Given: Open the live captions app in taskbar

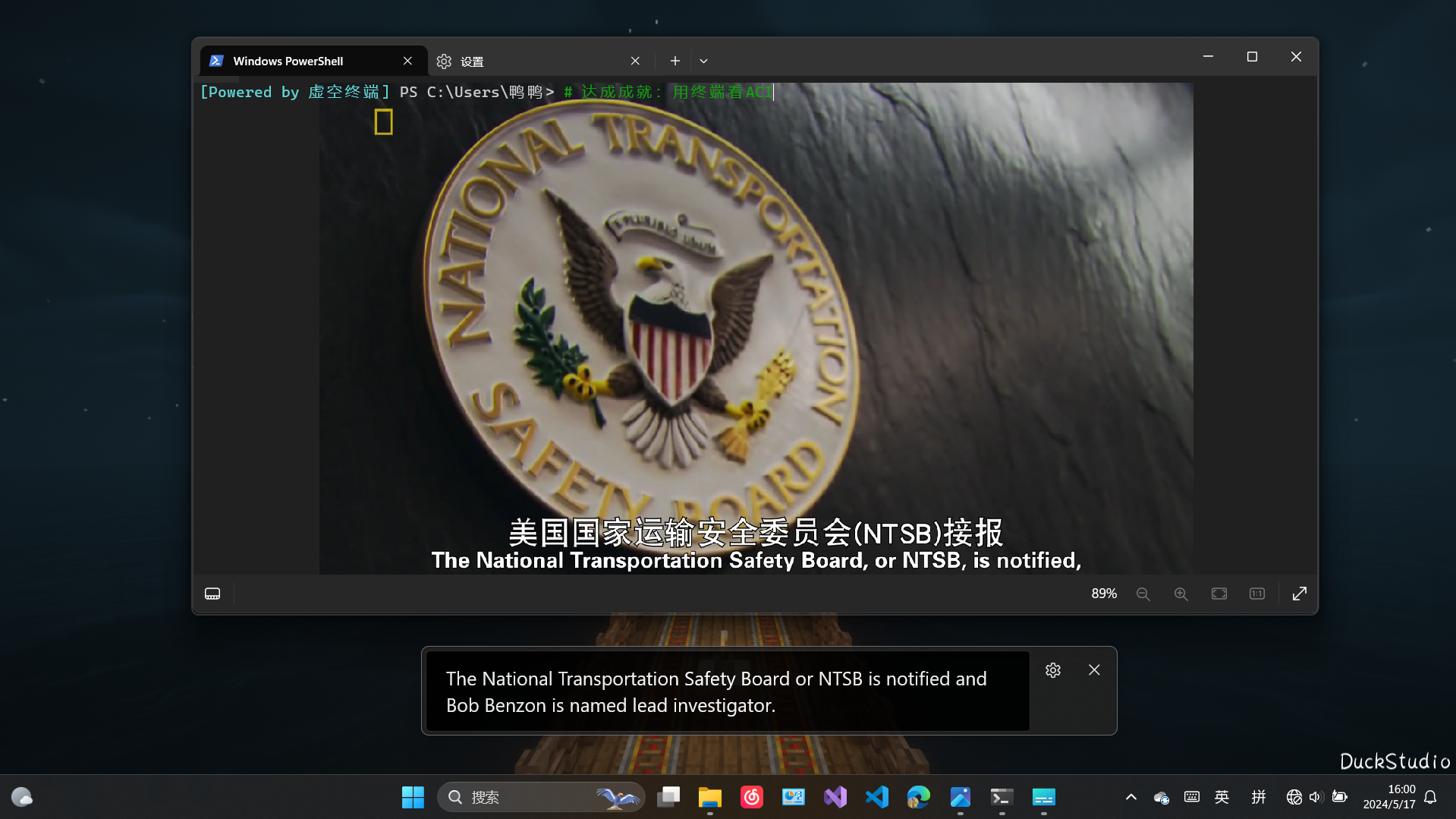Looking at the screenshot, I should click(1044, 797).
